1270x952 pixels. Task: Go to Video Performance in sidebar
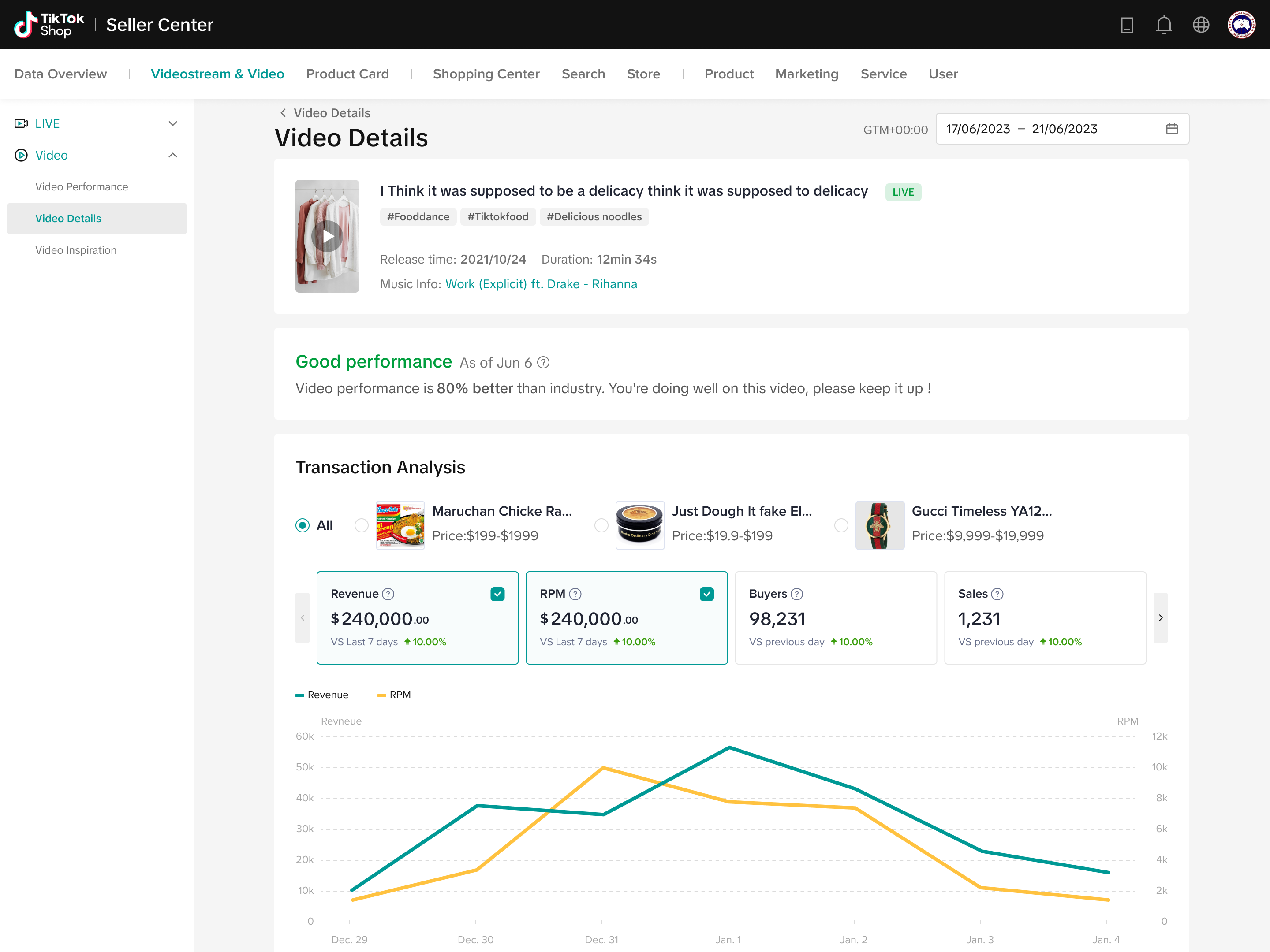[82, 186]
